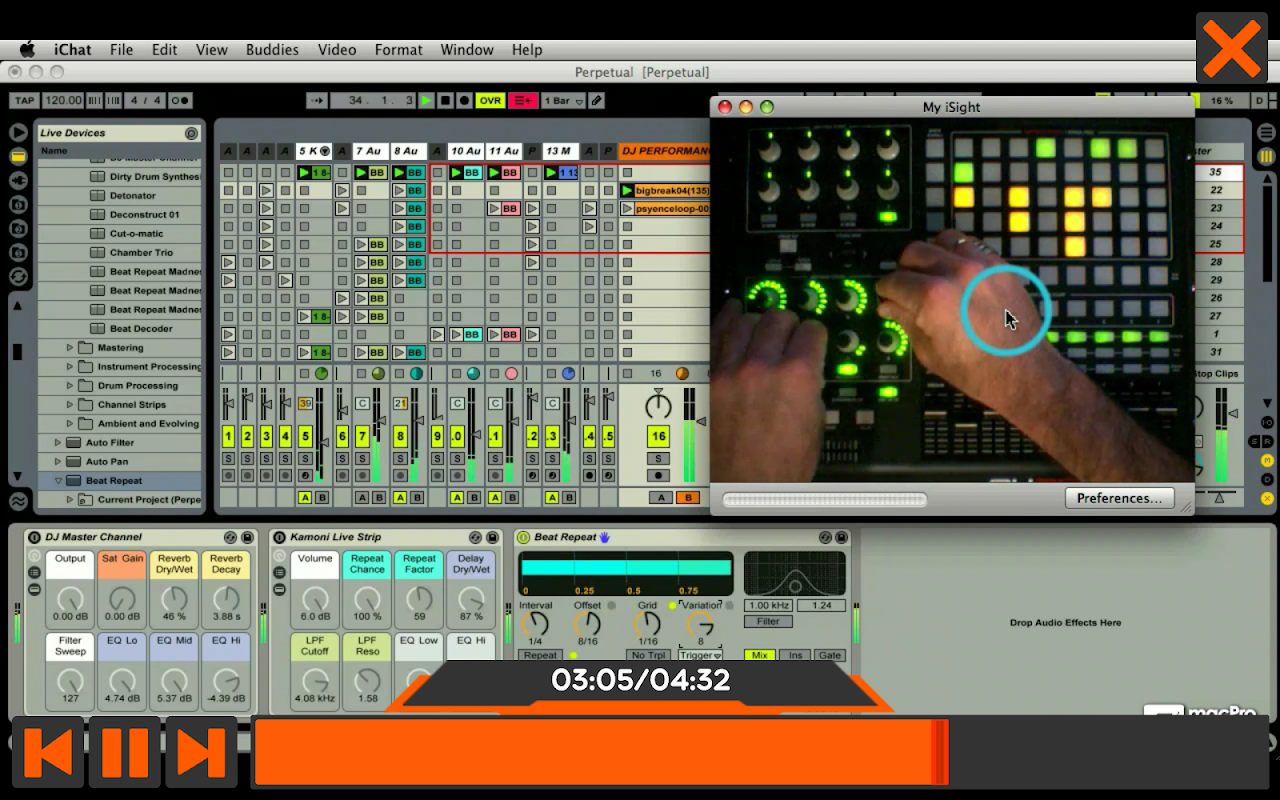Open the Window menu
The image size is (1280, 800).
pos(467,49)
